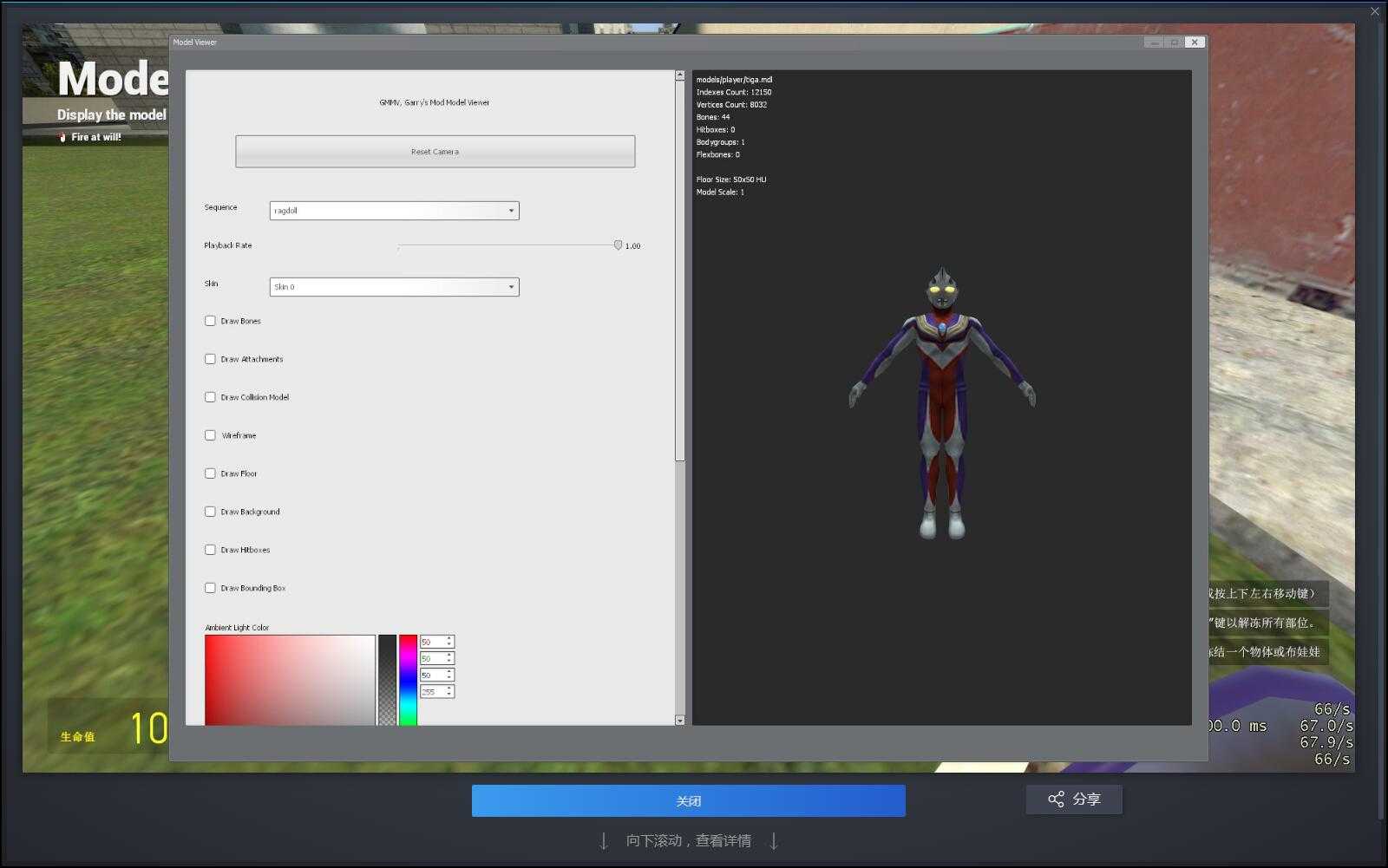Click the Bodygroups: 1 text
Viewport: 1388px width, 868px height.
point(720,142)
